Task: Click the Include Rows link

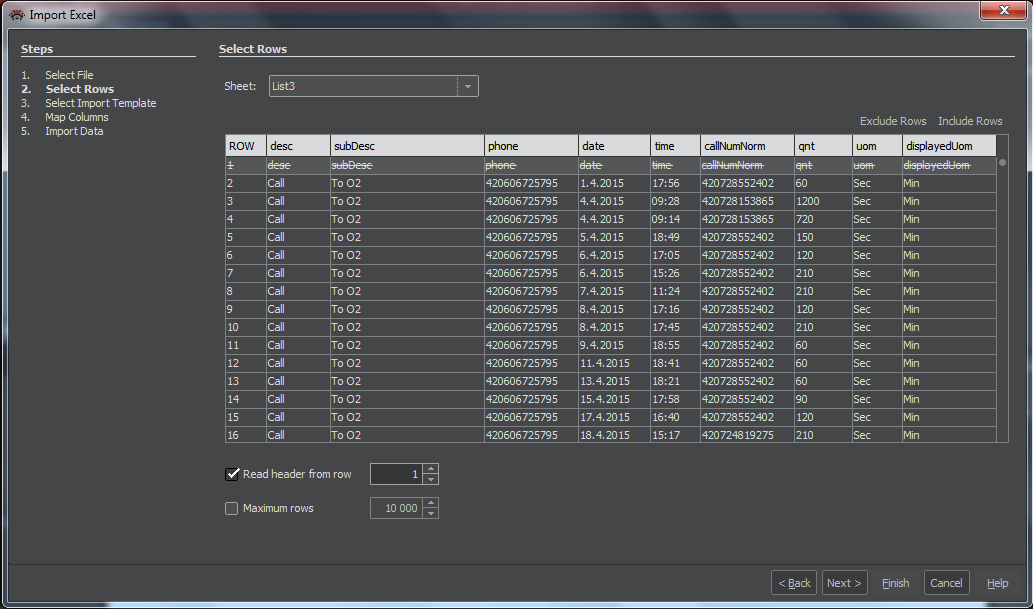Action: tap(970, 121)
